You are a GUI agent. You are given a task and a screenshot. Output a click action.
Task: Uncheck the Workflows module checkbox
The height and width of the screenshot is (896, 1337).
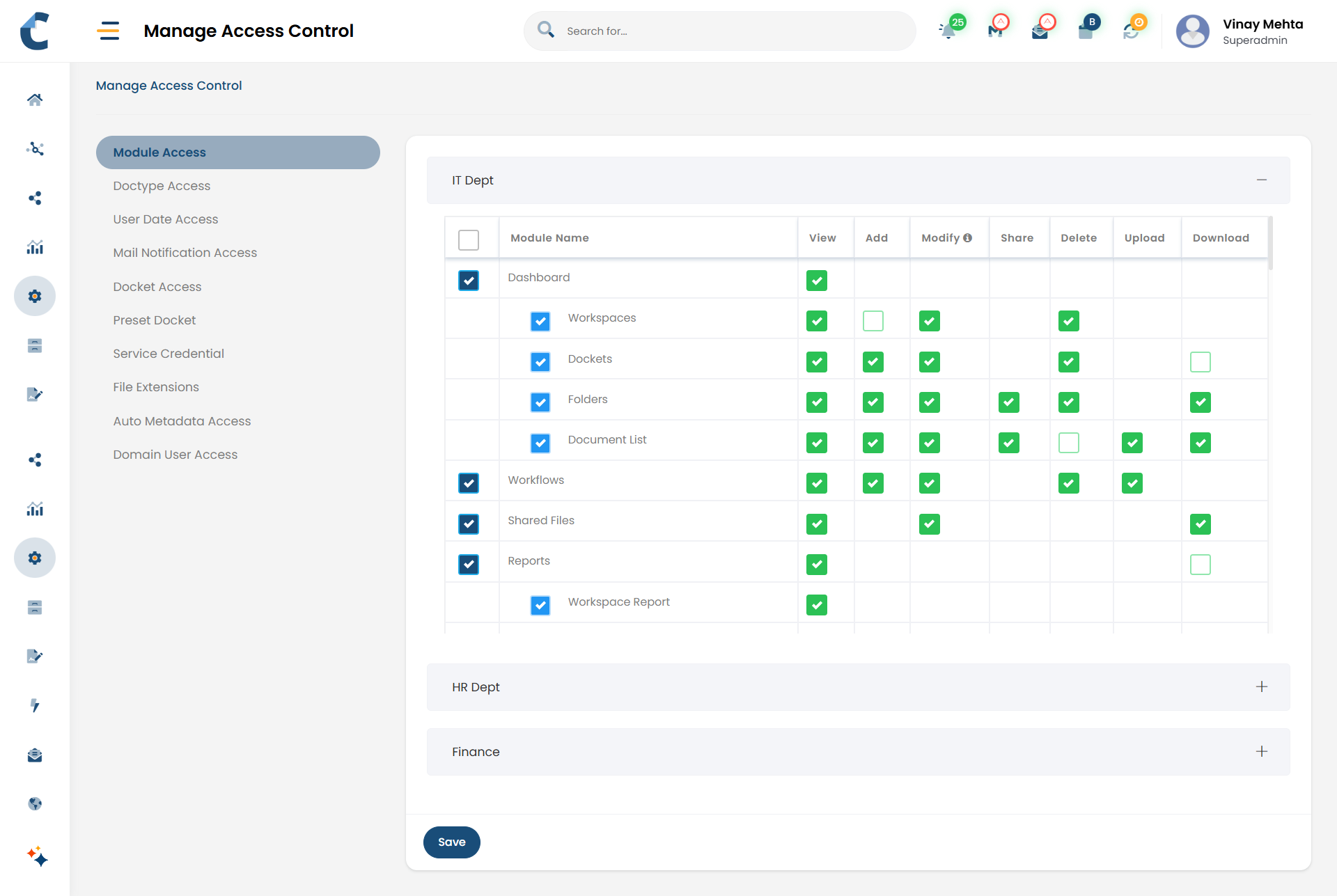[x=469, y=483]
